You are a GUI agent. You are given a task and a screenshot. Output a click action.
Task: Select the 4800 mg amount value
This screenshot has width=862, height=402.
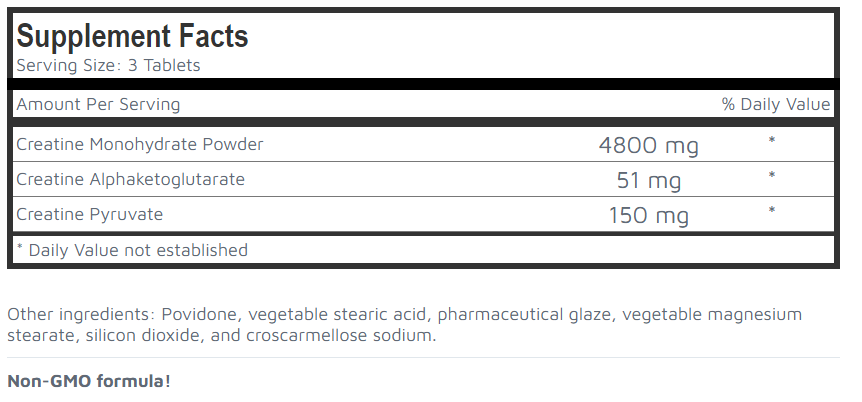click(648, 146)
